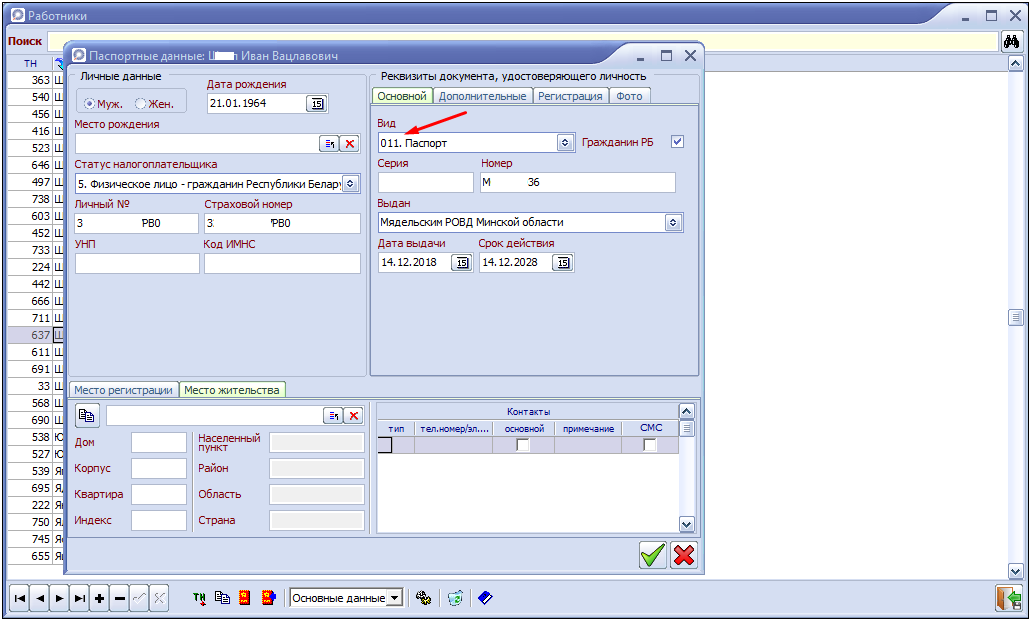Viewport: 1031px width, 621px height.
Task: Open the Выдан issuing authority dropdown
Action: coord(673,222)
